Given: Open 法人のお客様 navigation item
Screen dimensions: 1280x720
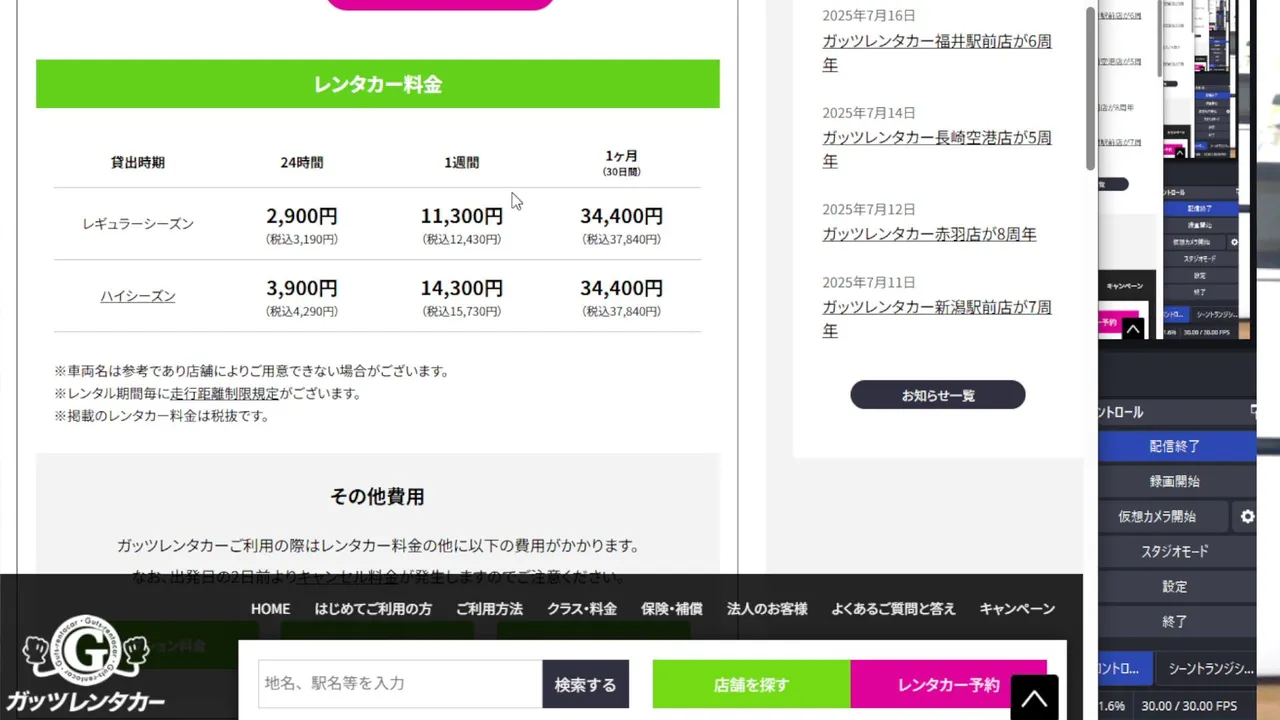Looking at the screenshot, I should point(767,609).
